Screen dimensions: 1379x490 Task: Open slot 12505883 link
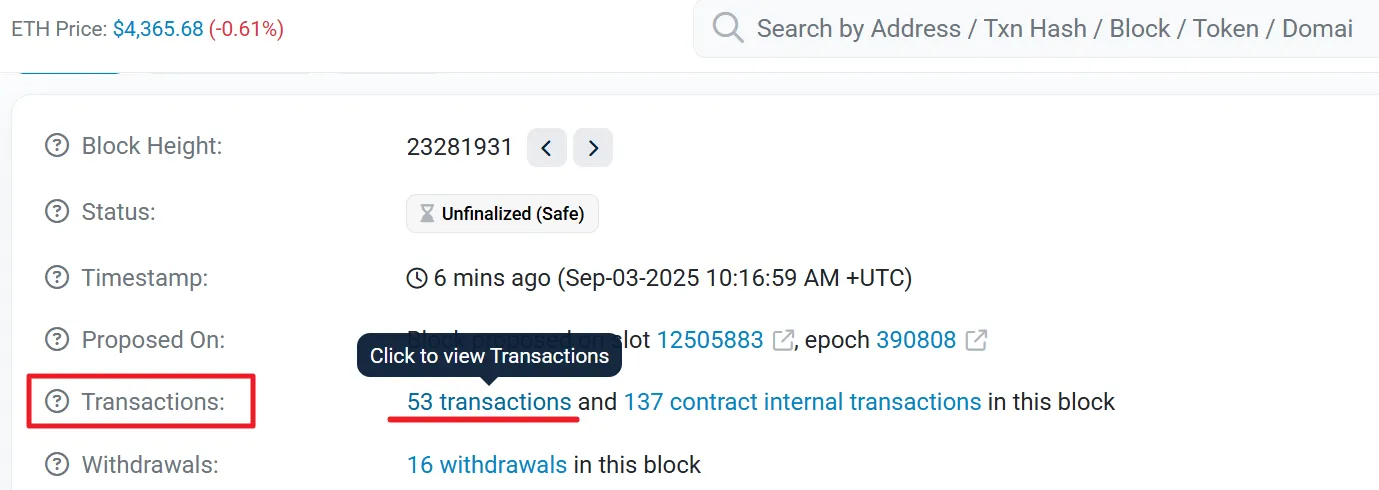click(x=710, y=340)
